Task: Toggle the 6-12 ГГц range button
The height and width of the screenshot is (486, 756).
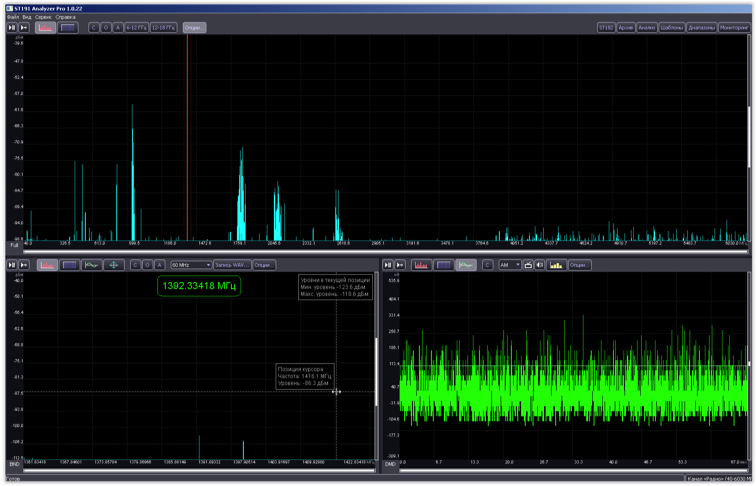Action: [137, 28]
